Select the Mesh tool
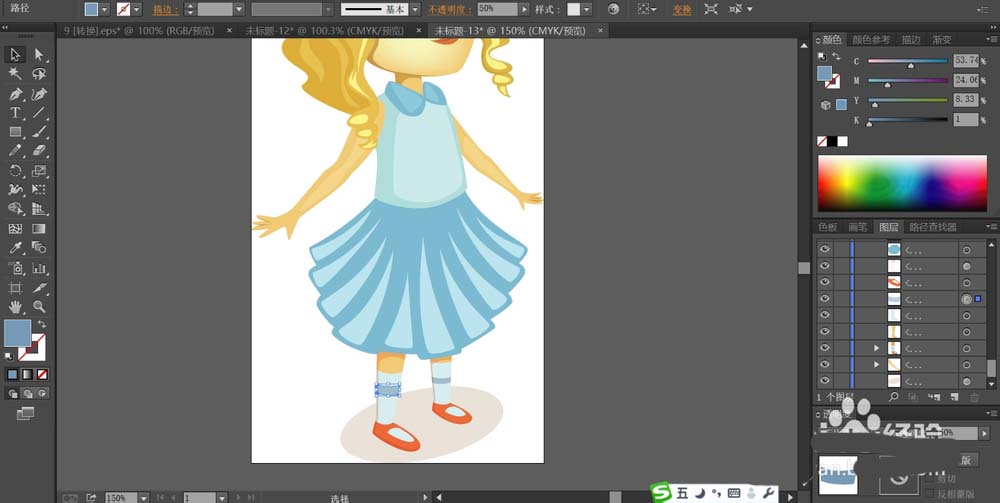Screen dimensions: 1000x503 coord(15,228)
